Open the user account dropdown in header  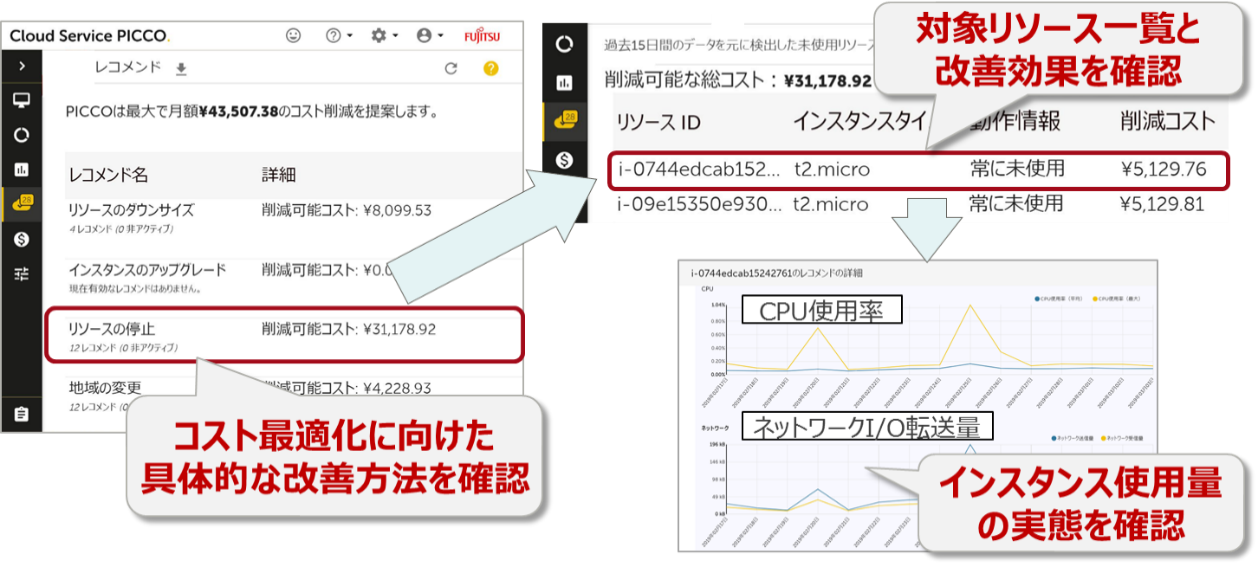(x=429, y=35)
